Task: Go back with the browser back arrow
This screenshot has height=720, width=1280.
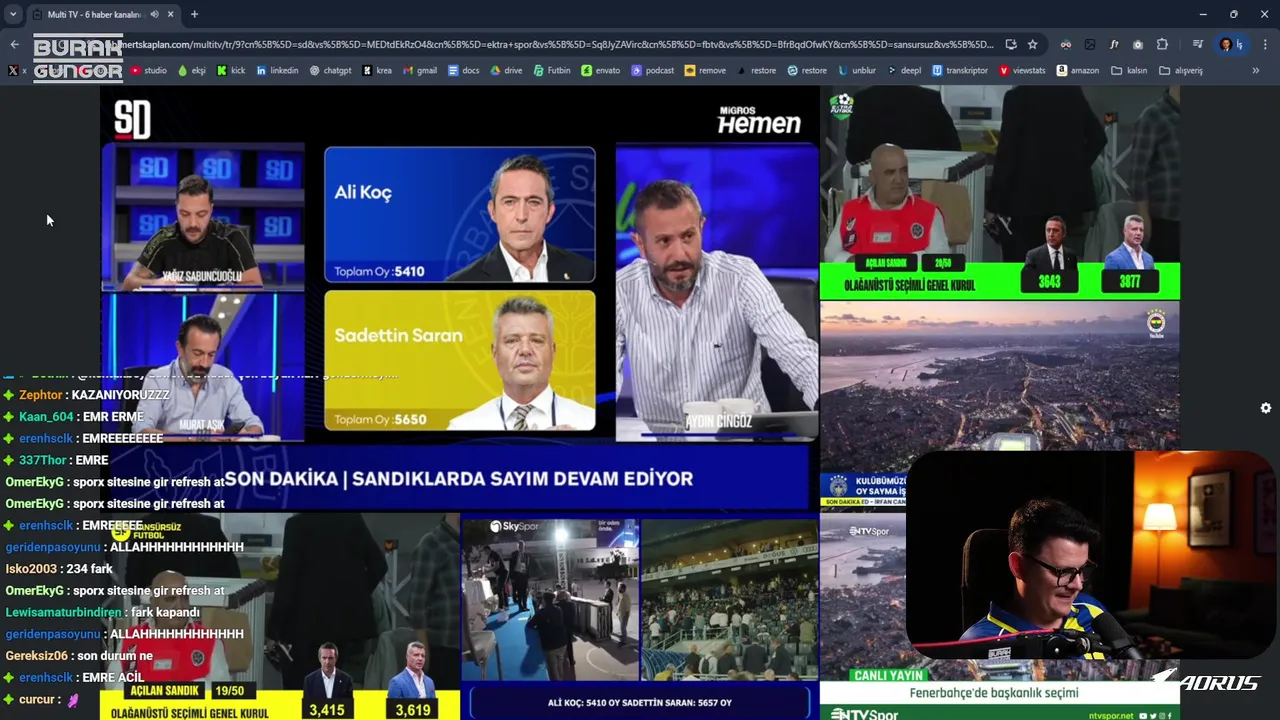Action: coord(14,44)
